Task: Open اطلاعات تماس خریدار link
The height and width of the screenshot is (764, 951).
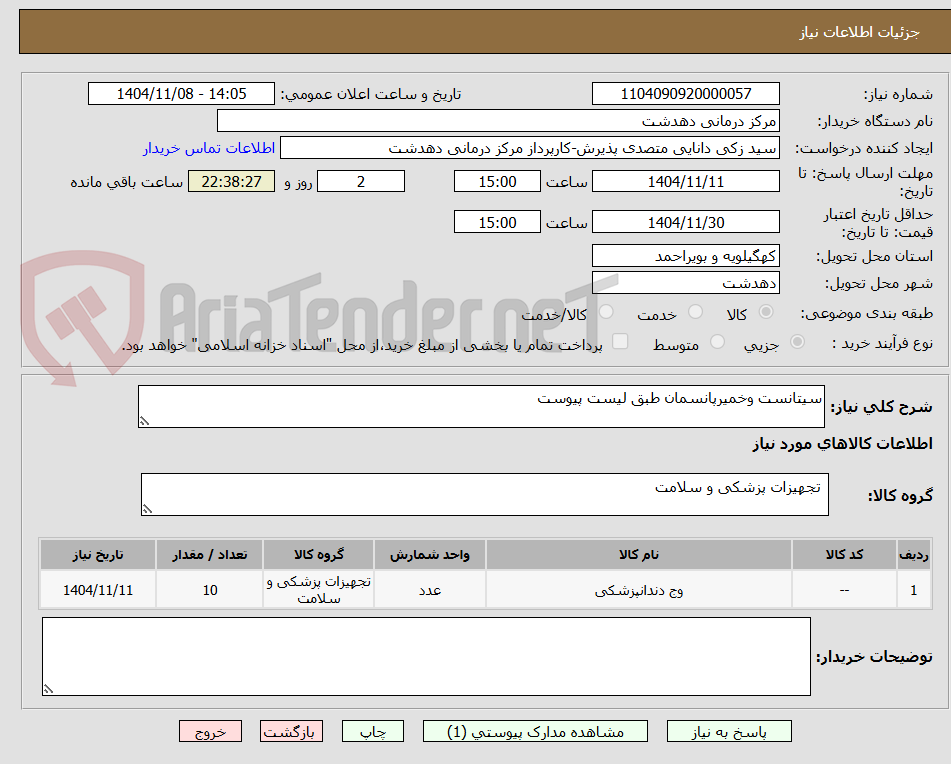Action: click(x=209, y=148)
